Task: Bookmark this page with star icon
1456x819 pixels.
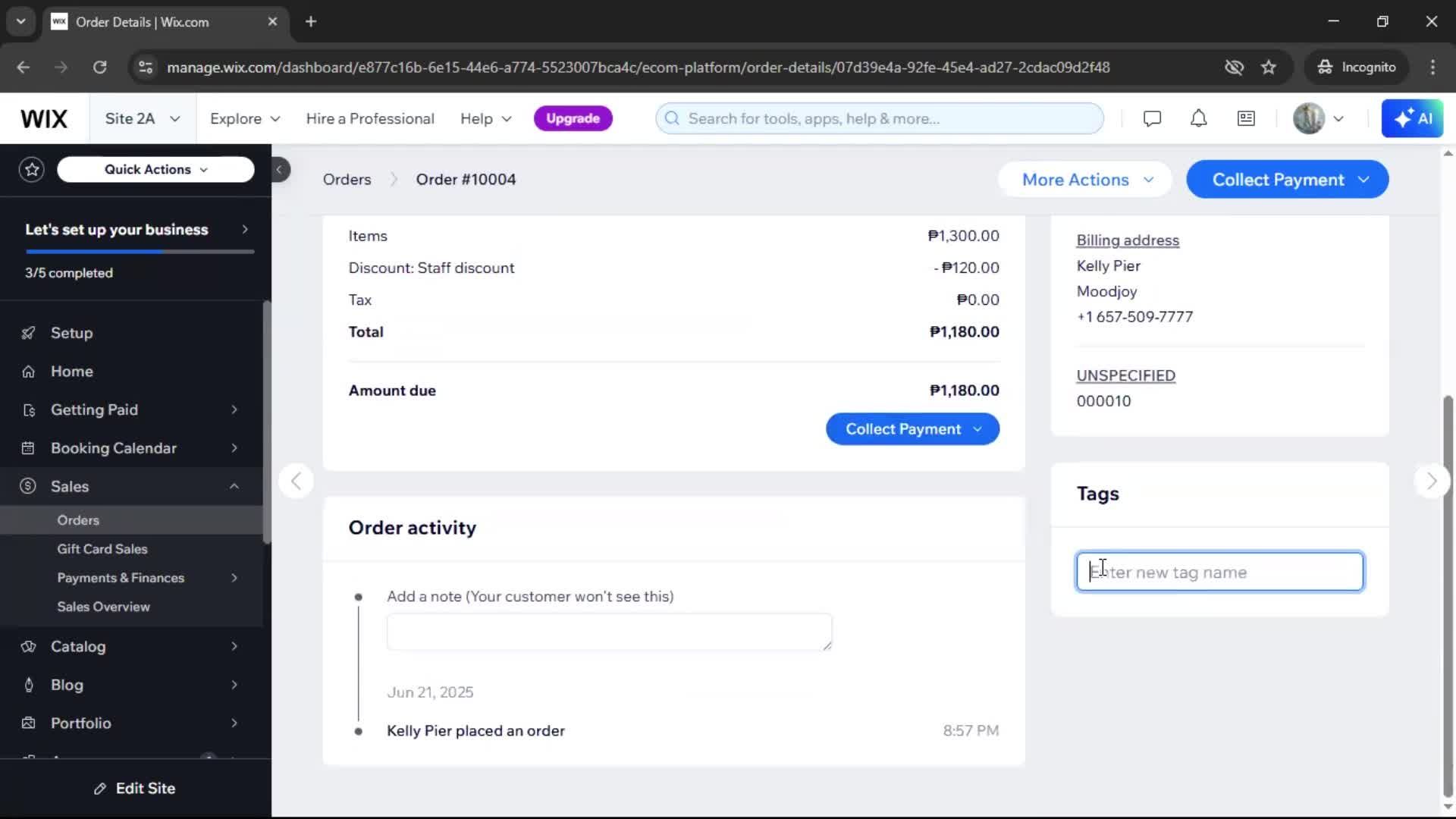Action: (x=1268, y=67)
